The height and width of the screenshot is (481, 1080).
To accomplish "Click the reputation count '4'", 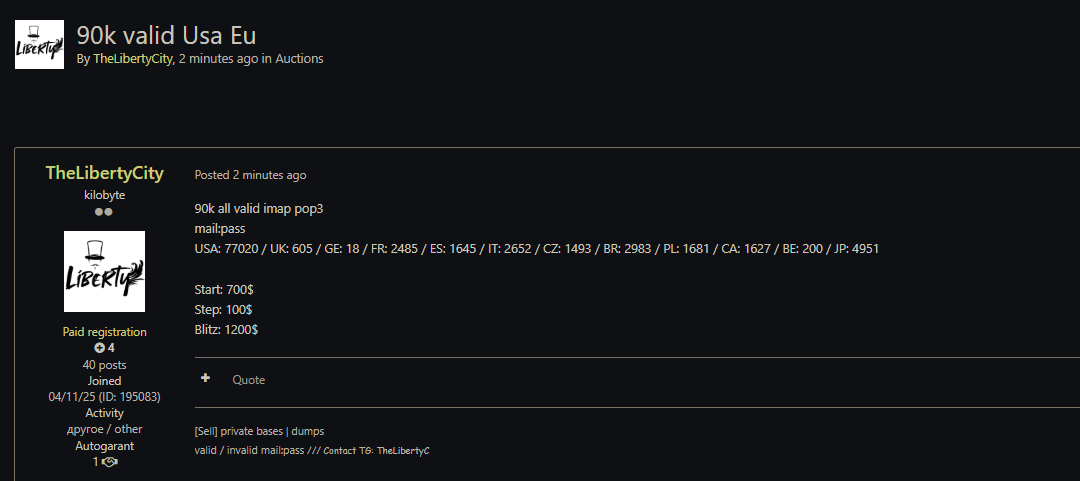I will pyautogui.click(x=111, y=348).
